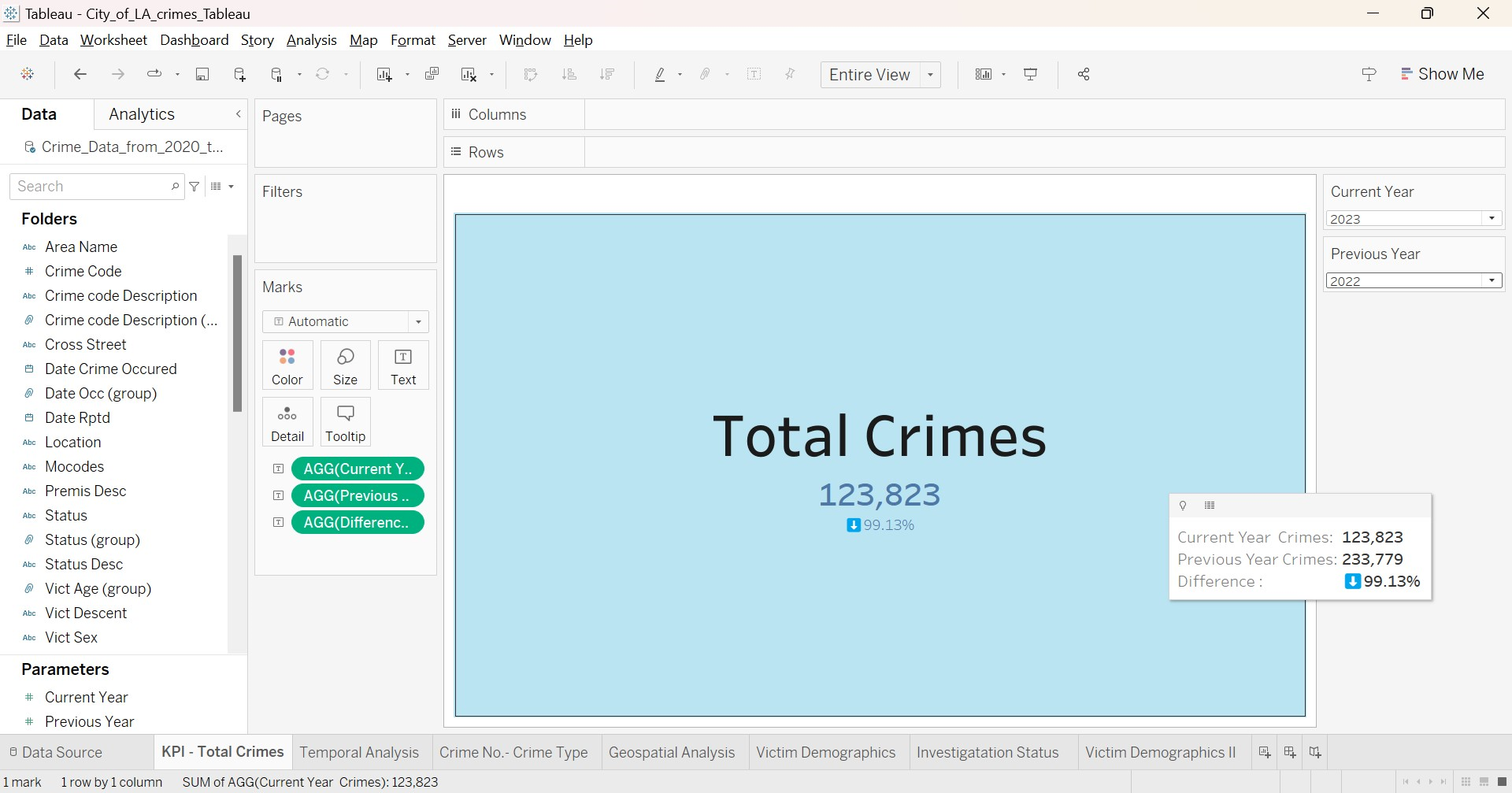Open the Size mark card
Screen dimensions: 1512x793
(345, 364)
